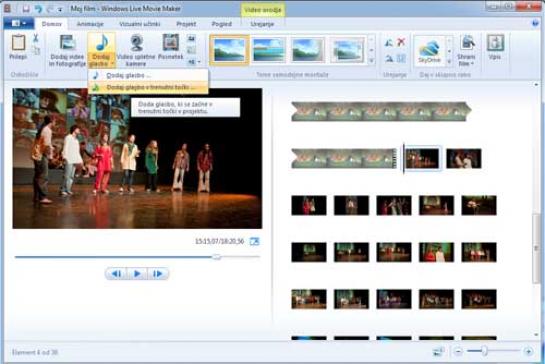The width and height of the screenshot is (545, 364).
Task: Click Dodaj videe in fotografije
Action: pyautogui.click(x=67, y=50)
